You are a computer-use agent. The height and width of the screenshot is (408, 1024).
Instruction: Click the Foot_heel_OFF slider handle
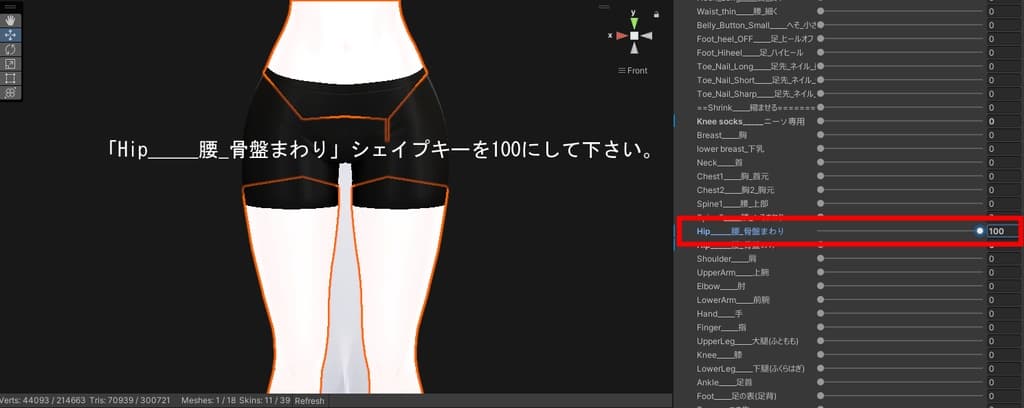[x=821, y=39]
